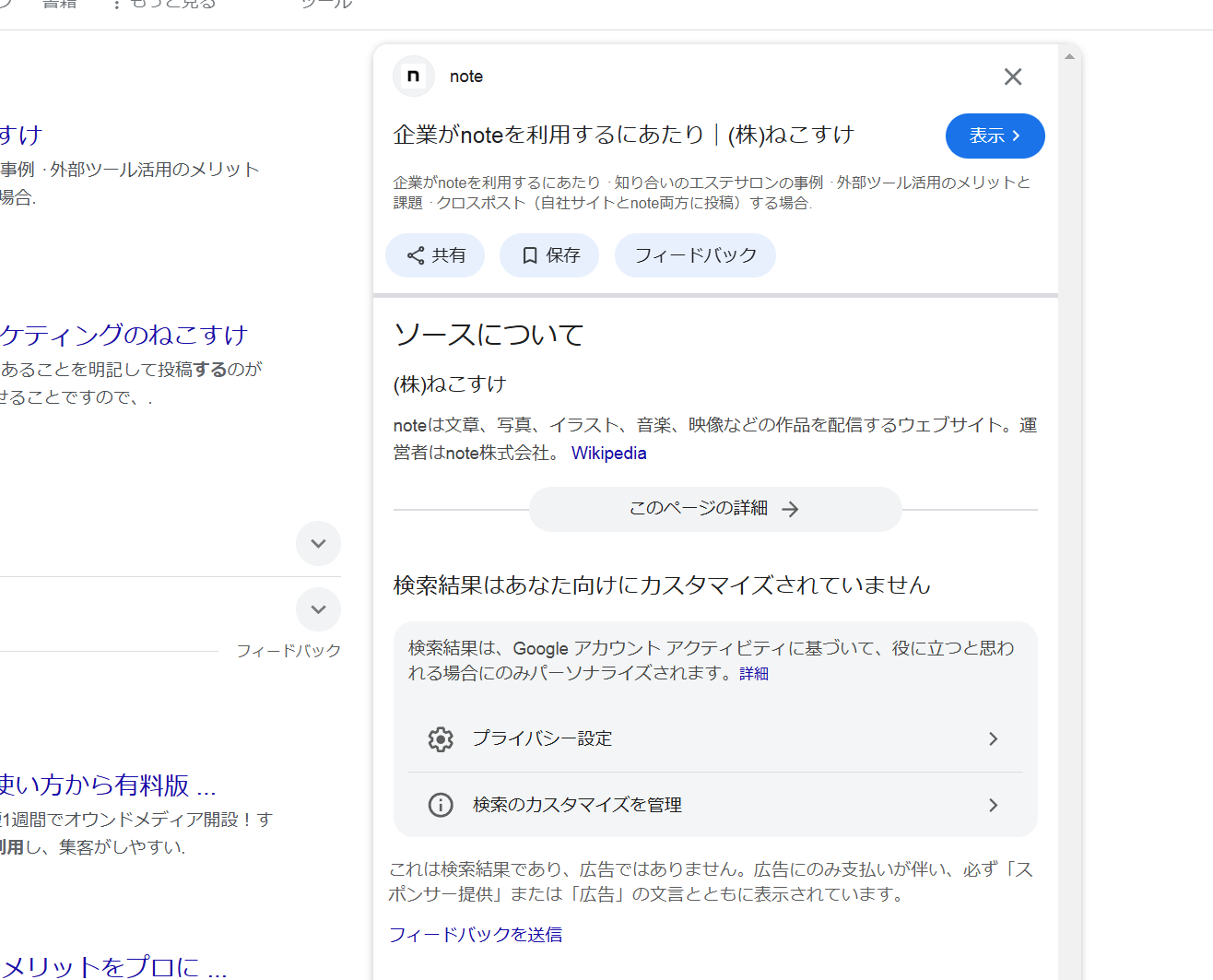Open プライバシー設定 row
Viewport: 1213px width, 980px height.
[715, 738]
